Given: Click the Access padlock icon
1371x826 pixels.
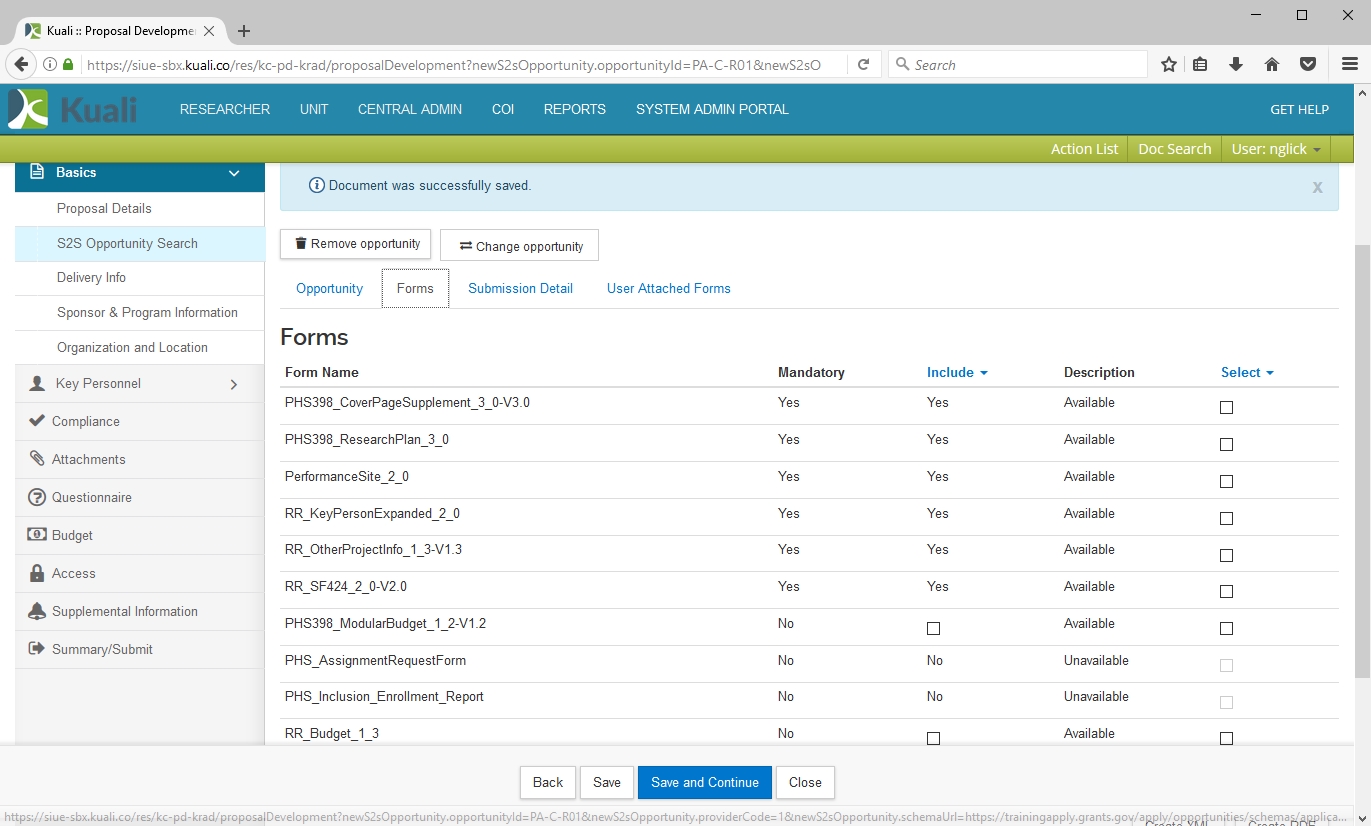Looking at the screenshot, I should click(x=37, y=573).
